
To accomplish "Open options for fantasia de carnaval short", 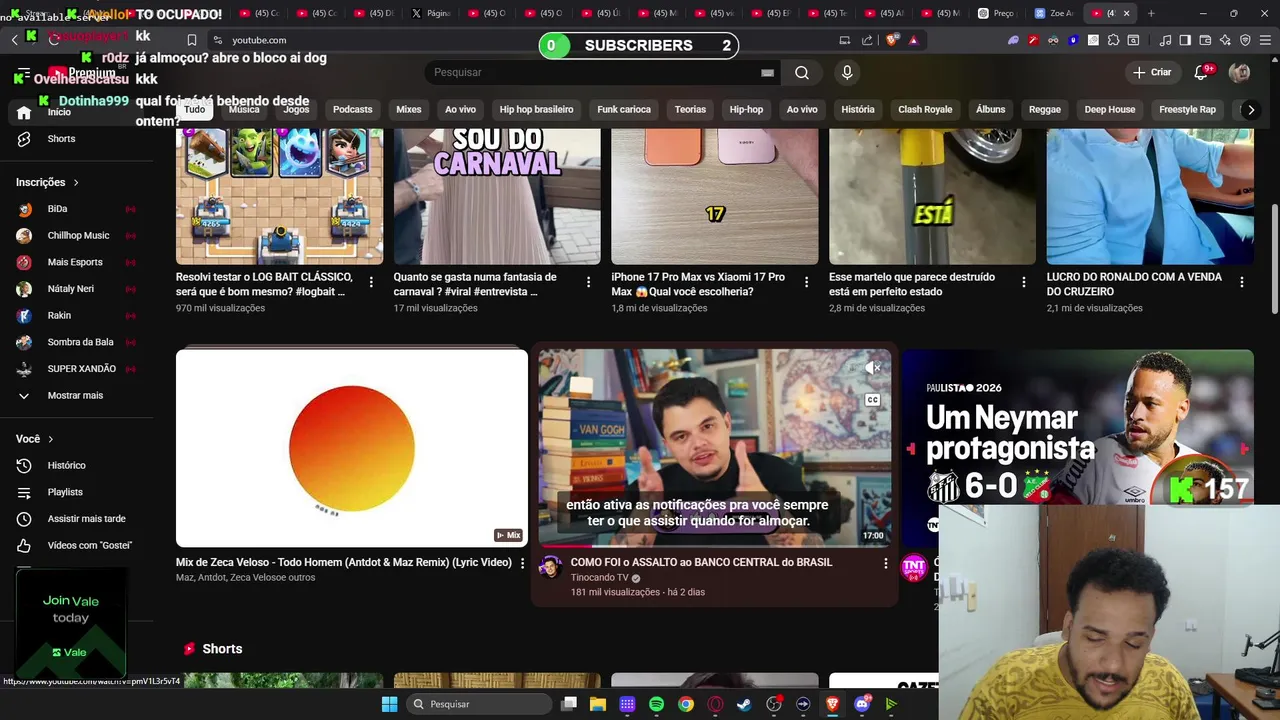I will (x=588, y=283).
